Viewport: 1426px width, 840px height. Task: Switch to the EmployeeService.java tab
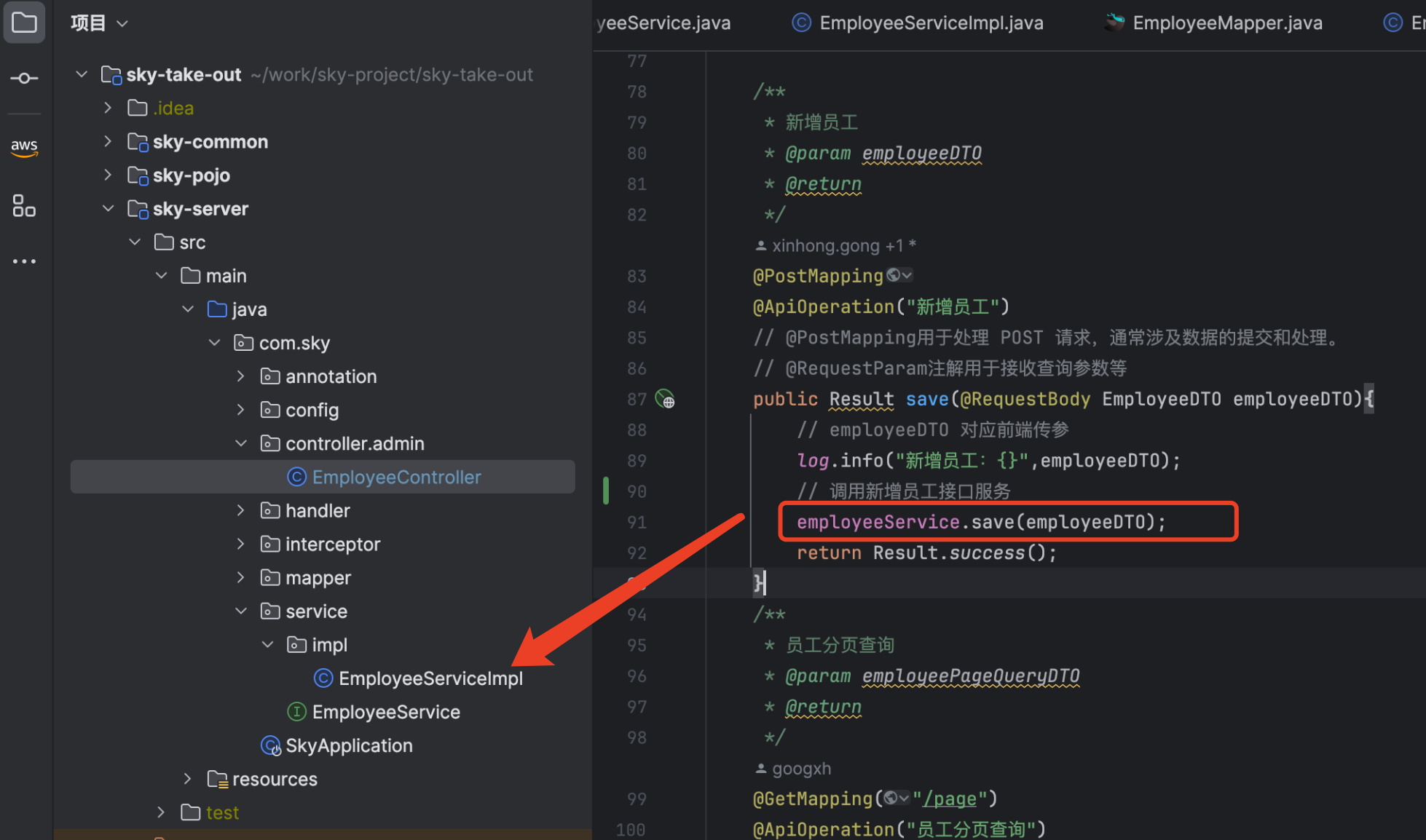point(663,23)
